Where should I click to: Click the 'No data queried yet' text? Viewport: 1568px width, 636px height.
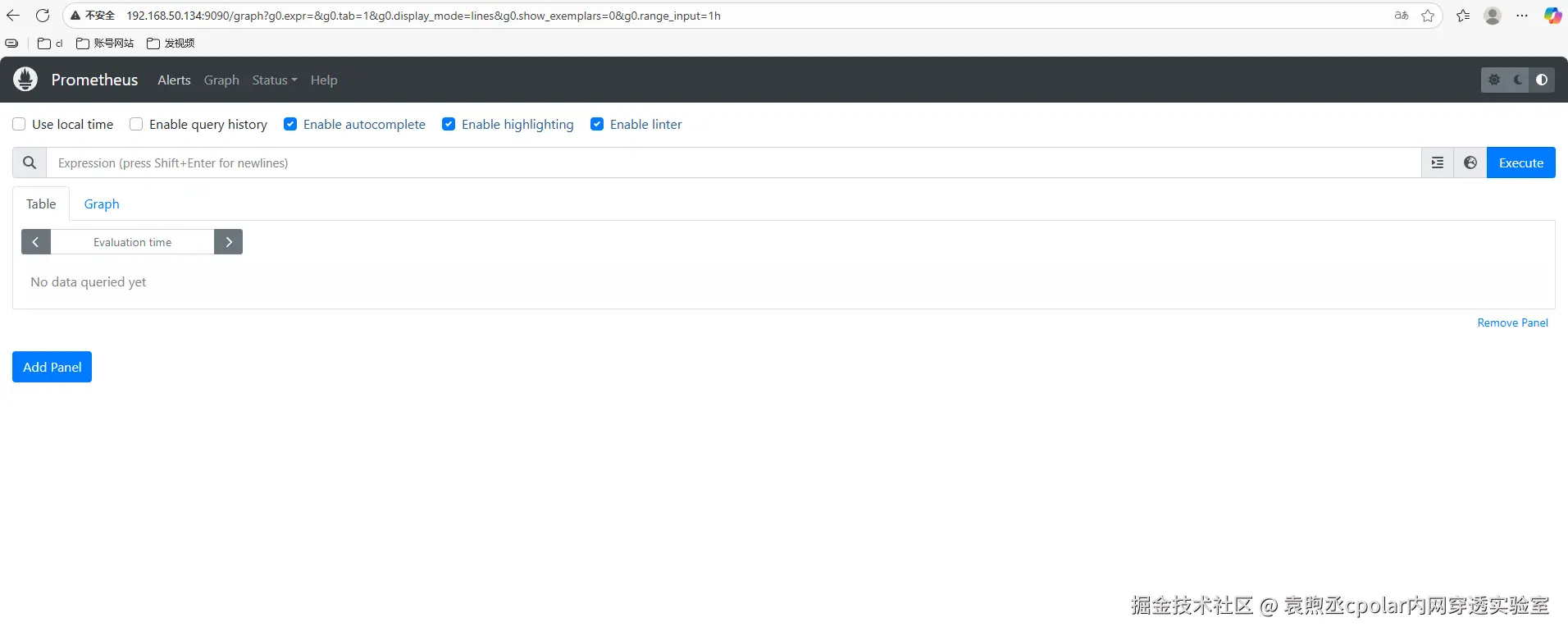pos(89,281)
